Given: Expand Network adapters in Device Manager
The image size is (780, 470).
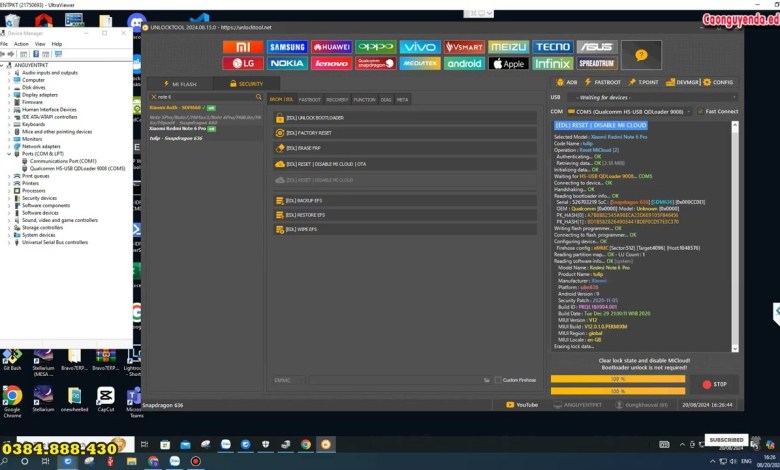Looking at the screenshot, I should [9, 147].
